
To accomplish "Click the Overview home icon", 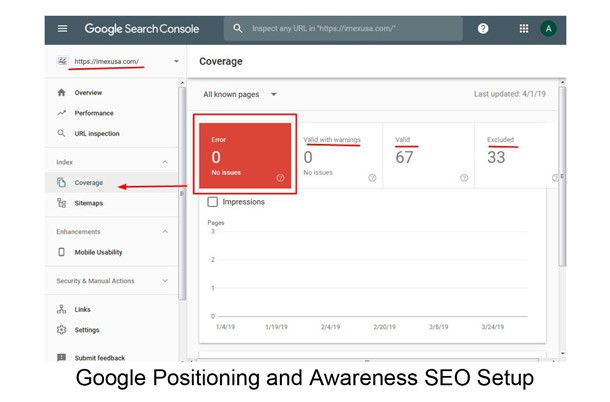I will click(x=61, y=93).
